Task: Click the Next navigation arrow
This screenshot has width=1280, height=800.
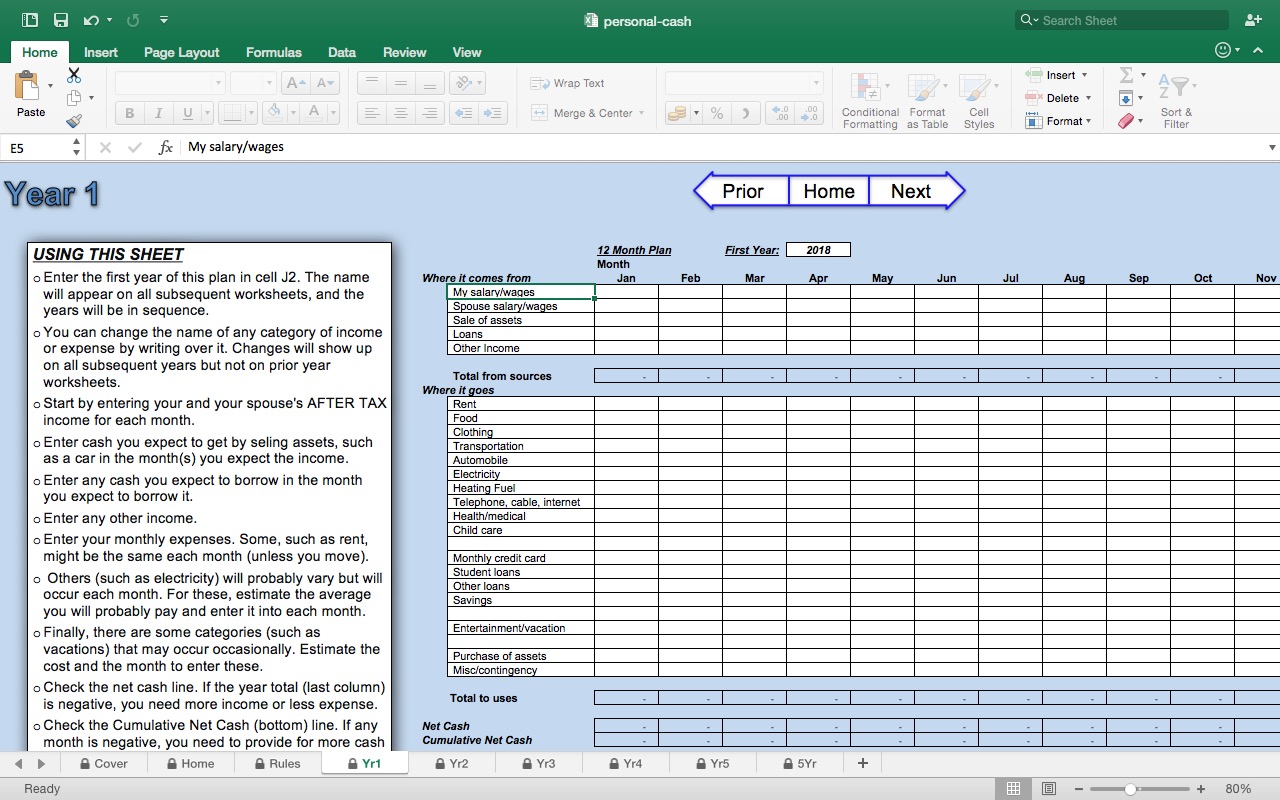Action: tap(911, 190)
